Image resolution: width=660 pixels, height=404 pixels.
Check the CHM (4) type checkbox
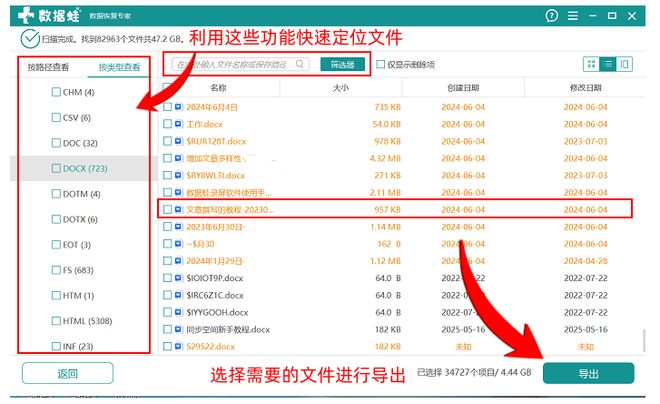click(56, 92)
